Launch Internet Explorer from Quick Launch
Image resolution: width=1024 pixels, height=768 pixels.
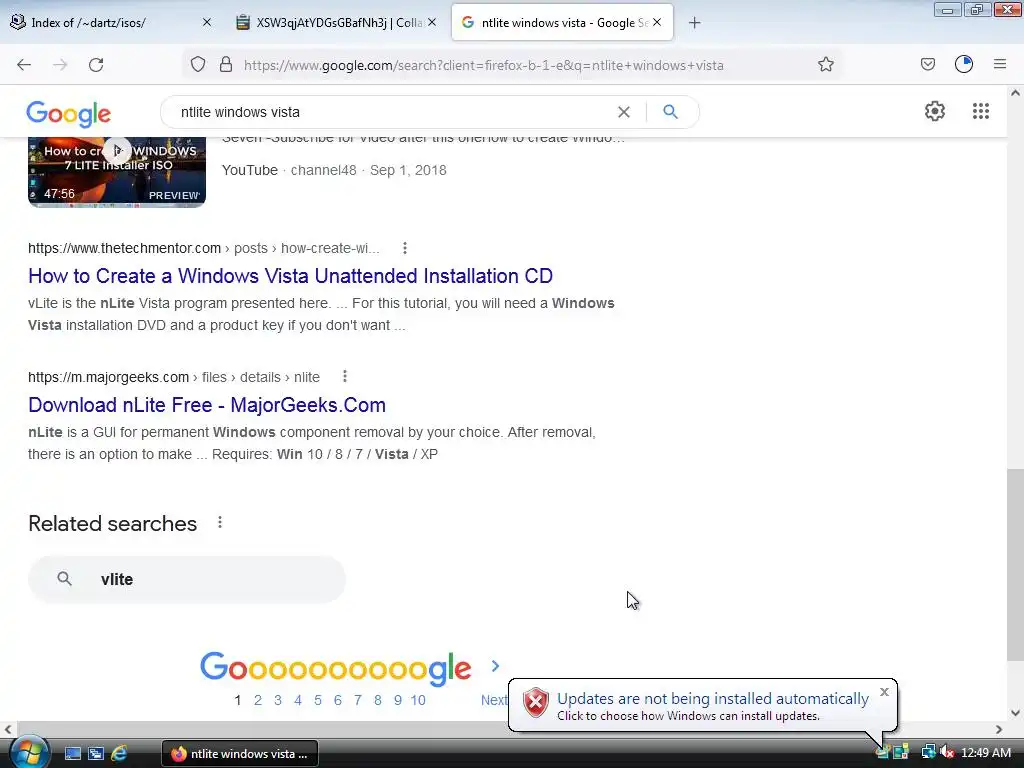pyautogui.click(x=119, y=754)
